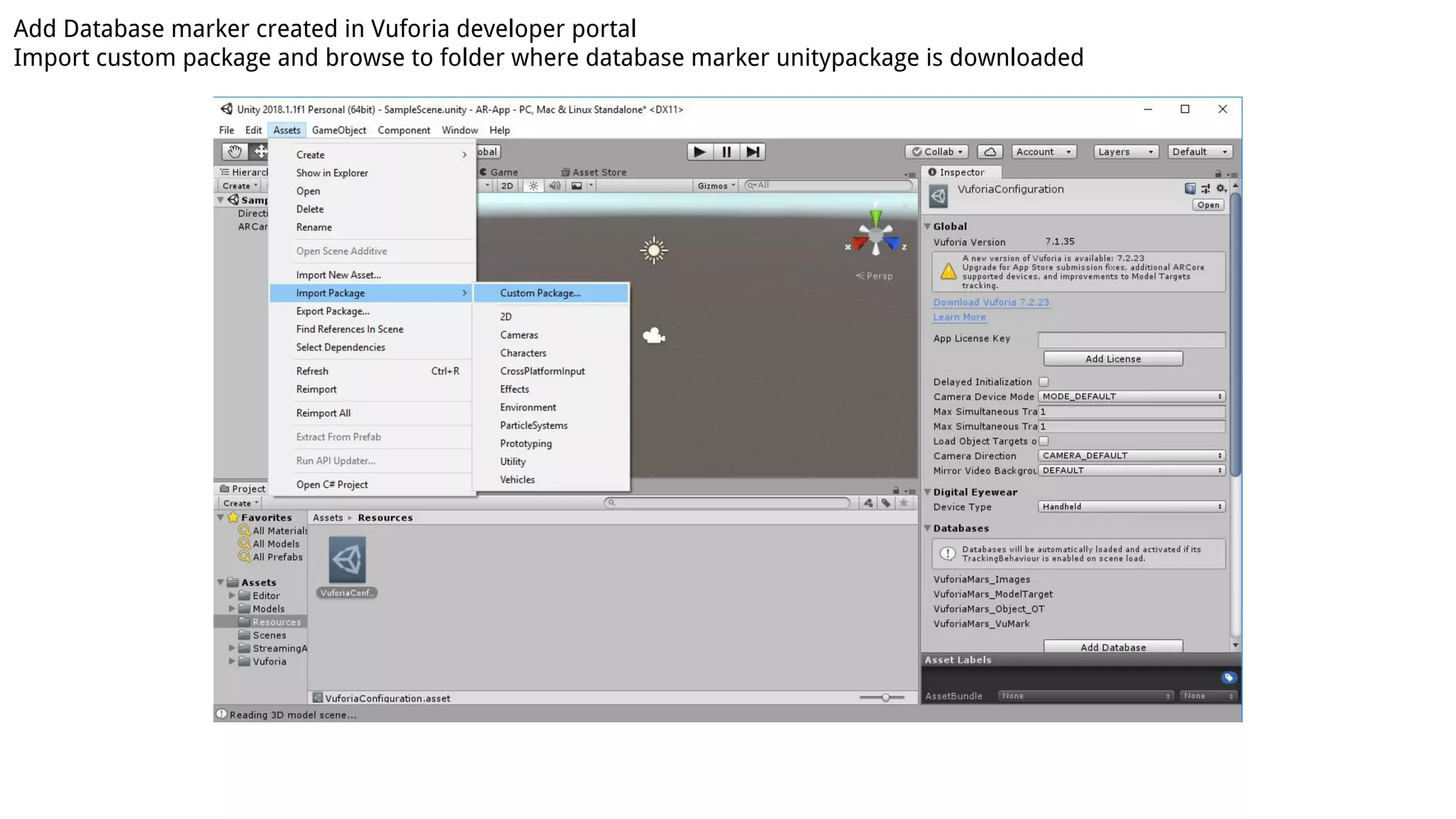Image resolution: width=1456 pixels, height=819 pixels.
Task: Open the Gizmos dropdown
Action: coord(716,186)
